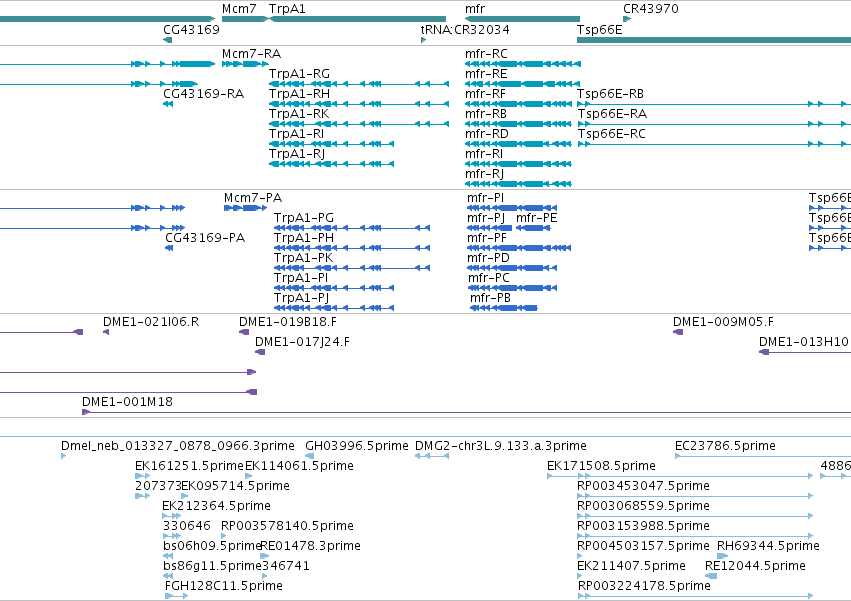This screenshot has width=851, height=601.
Task: Select EST EK212364.5prime
Action: 172,516
